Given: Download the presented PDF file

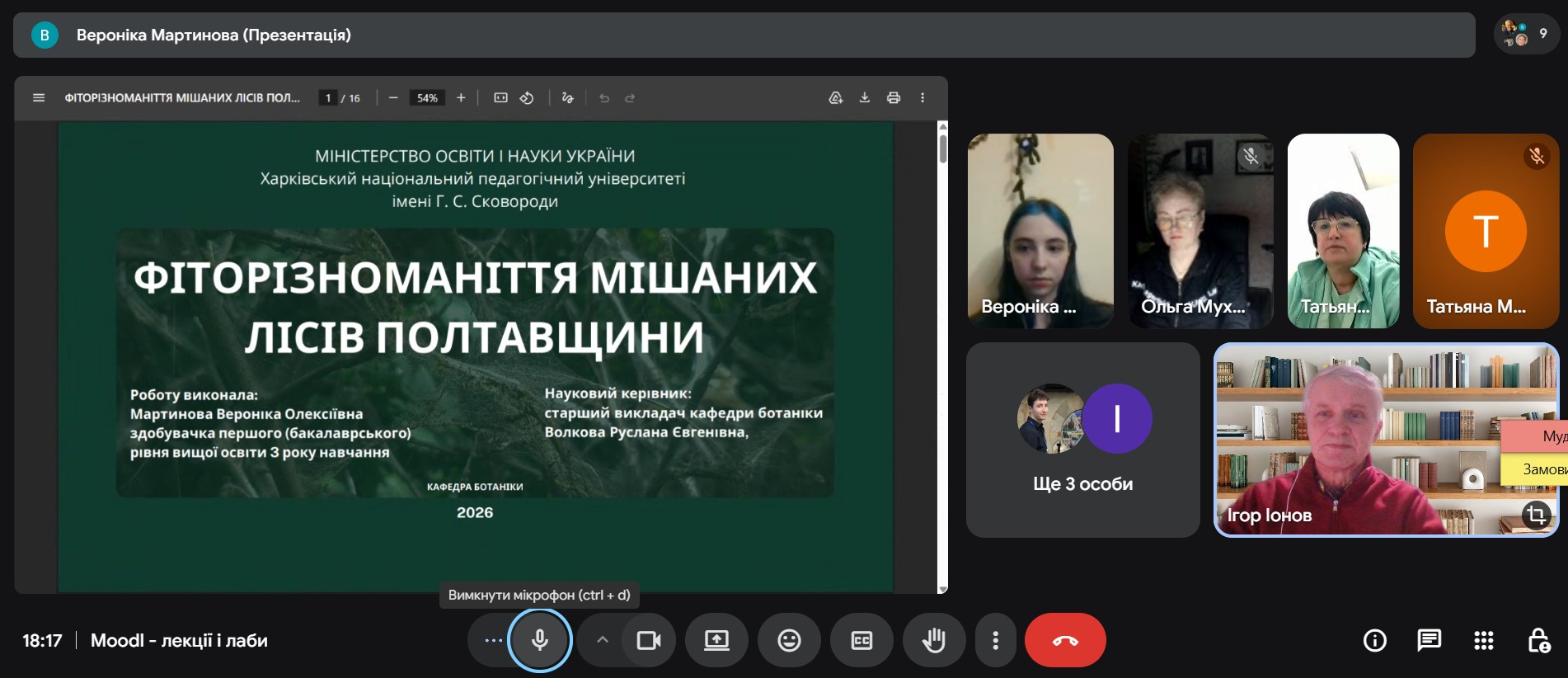Looking at the screenshot, I should (864, 98).
